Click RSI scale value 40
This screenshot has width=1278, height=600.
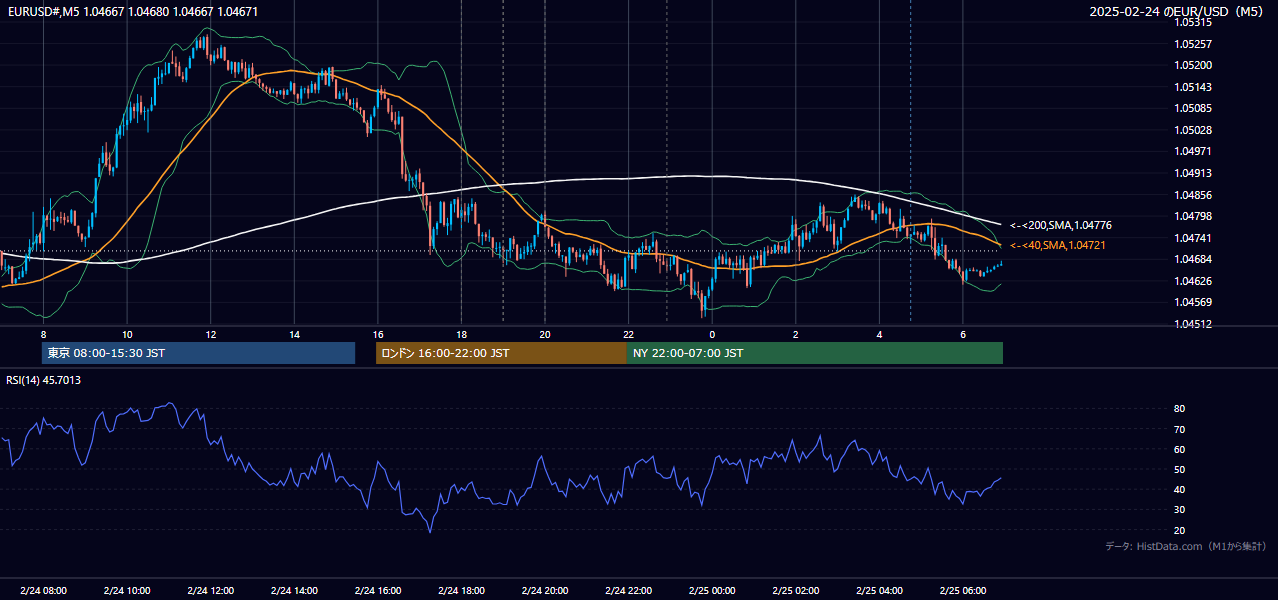tap(1179, 490)
